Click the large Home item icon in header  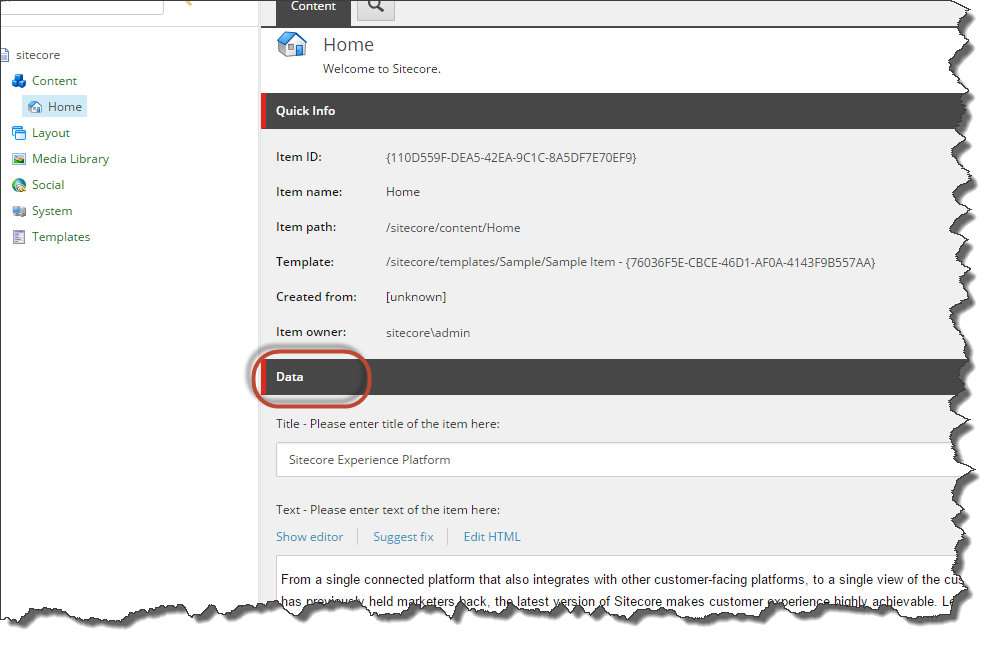coord(292,44)
